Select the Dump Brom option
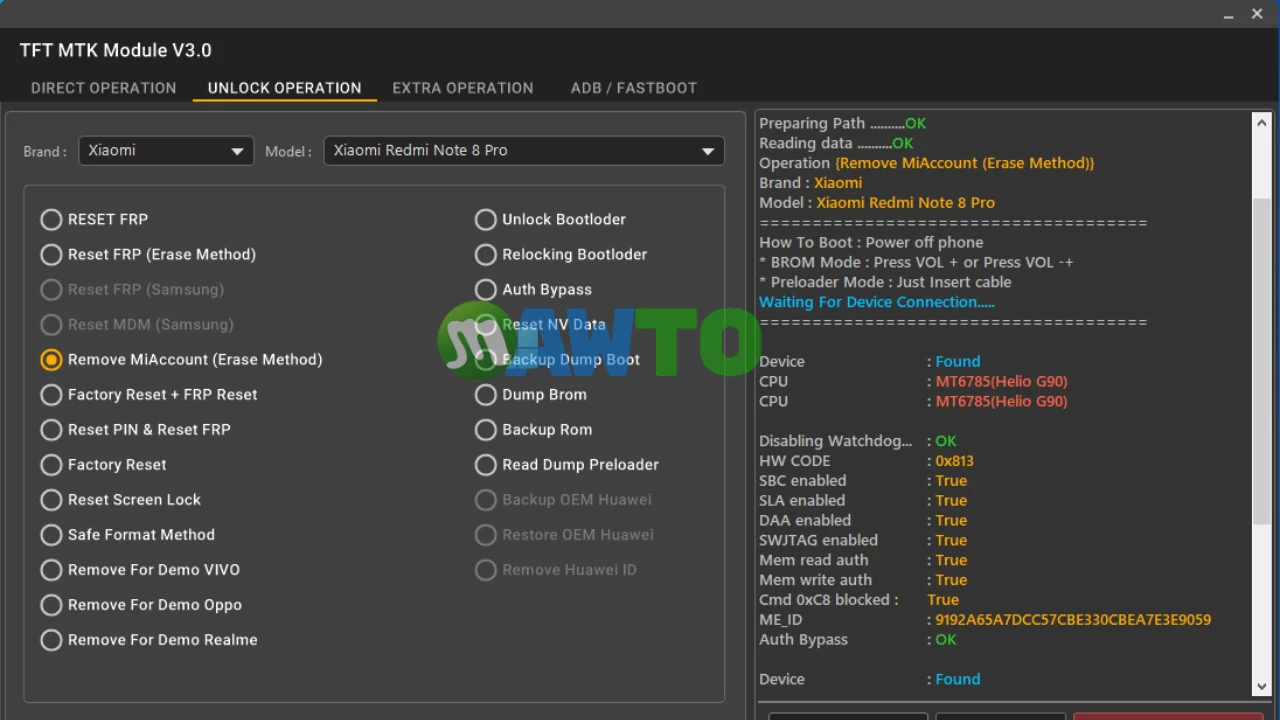This screenshot has height=720, width=1280. point(531,394)
